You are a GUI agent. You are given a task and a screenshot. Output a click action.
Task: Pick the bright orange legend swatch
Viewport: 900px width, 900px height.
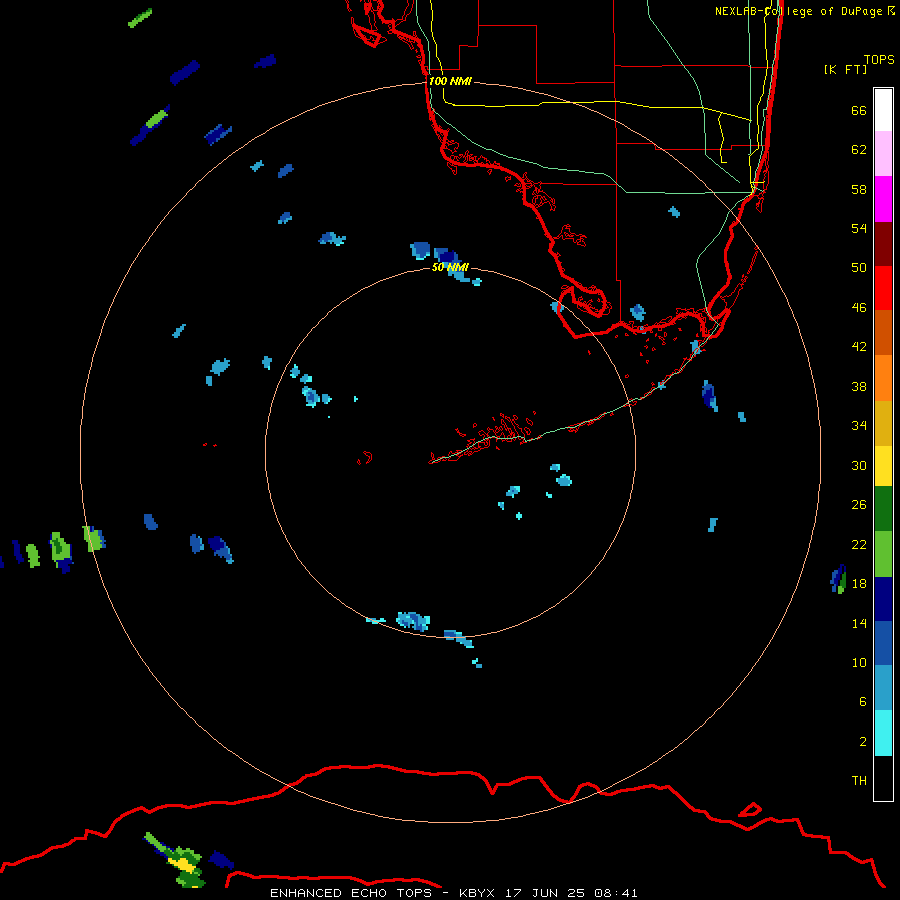pyautogui.click(x=883, y=378)
